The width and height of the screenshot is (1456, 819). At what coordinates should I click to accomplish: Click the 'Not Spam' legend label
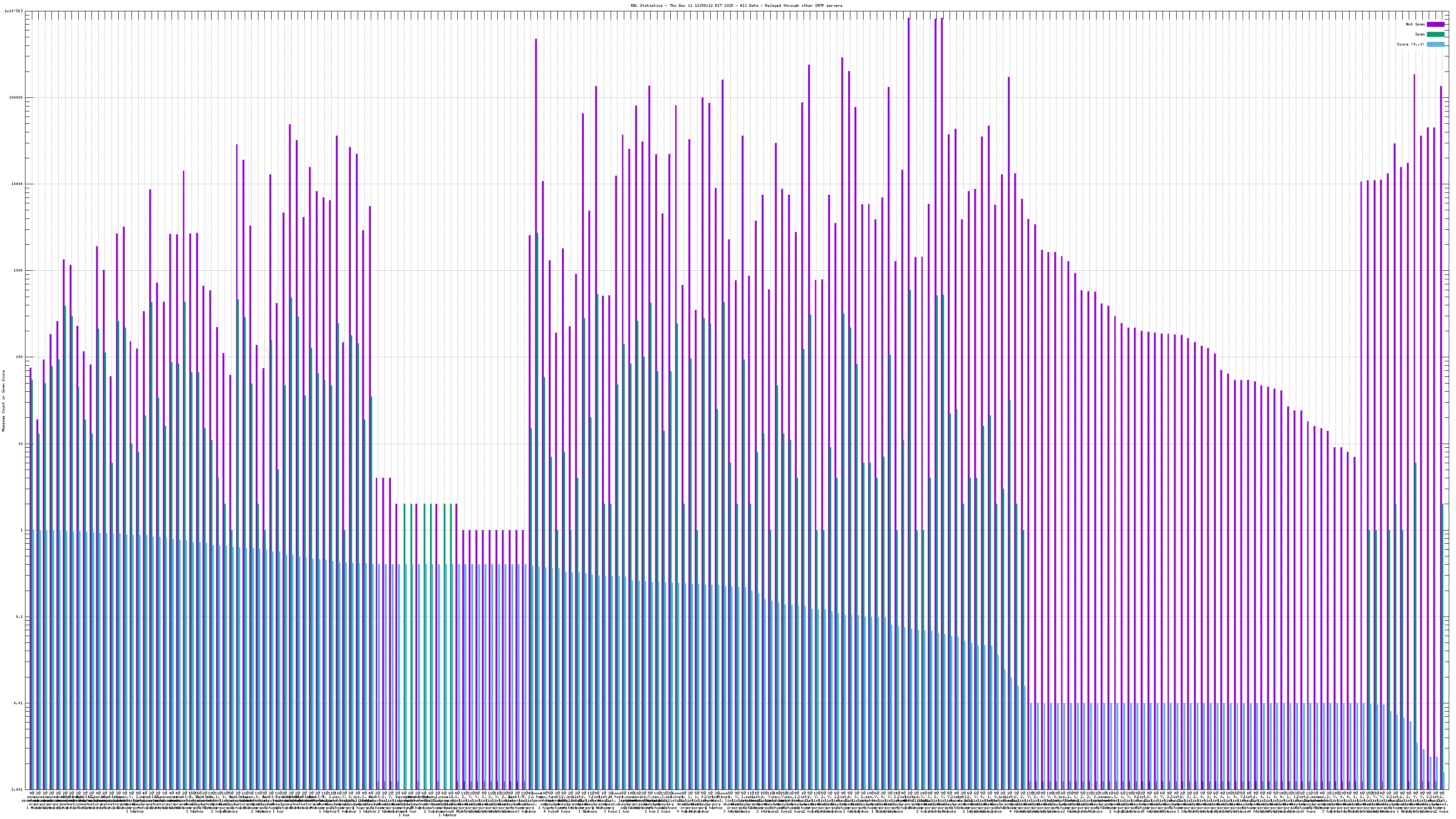(x=1416, y=24)
